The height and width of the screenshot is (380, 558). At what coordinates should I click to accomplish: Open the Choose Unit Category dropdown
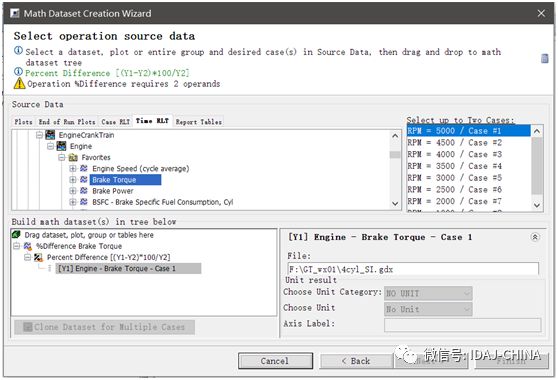428,293
